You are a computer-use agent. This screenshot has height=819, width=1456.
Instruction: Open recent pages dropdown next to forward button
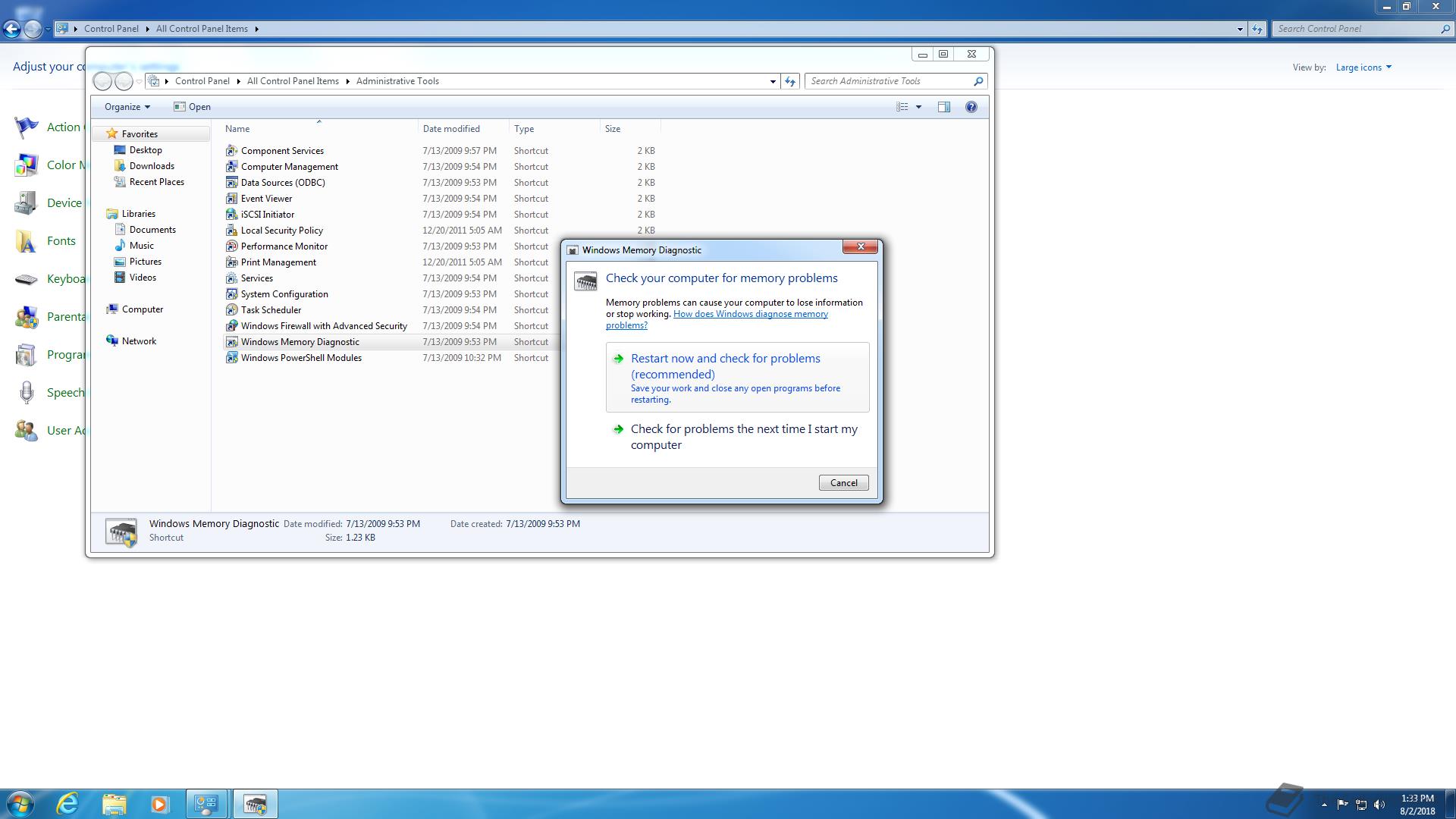click(x=139, y=82)
